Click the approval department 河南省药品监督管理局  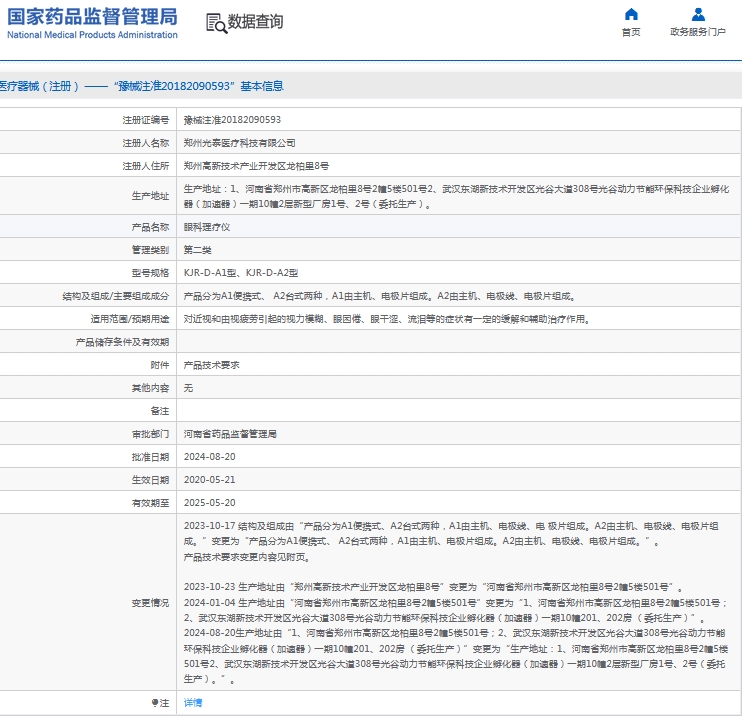230,434
